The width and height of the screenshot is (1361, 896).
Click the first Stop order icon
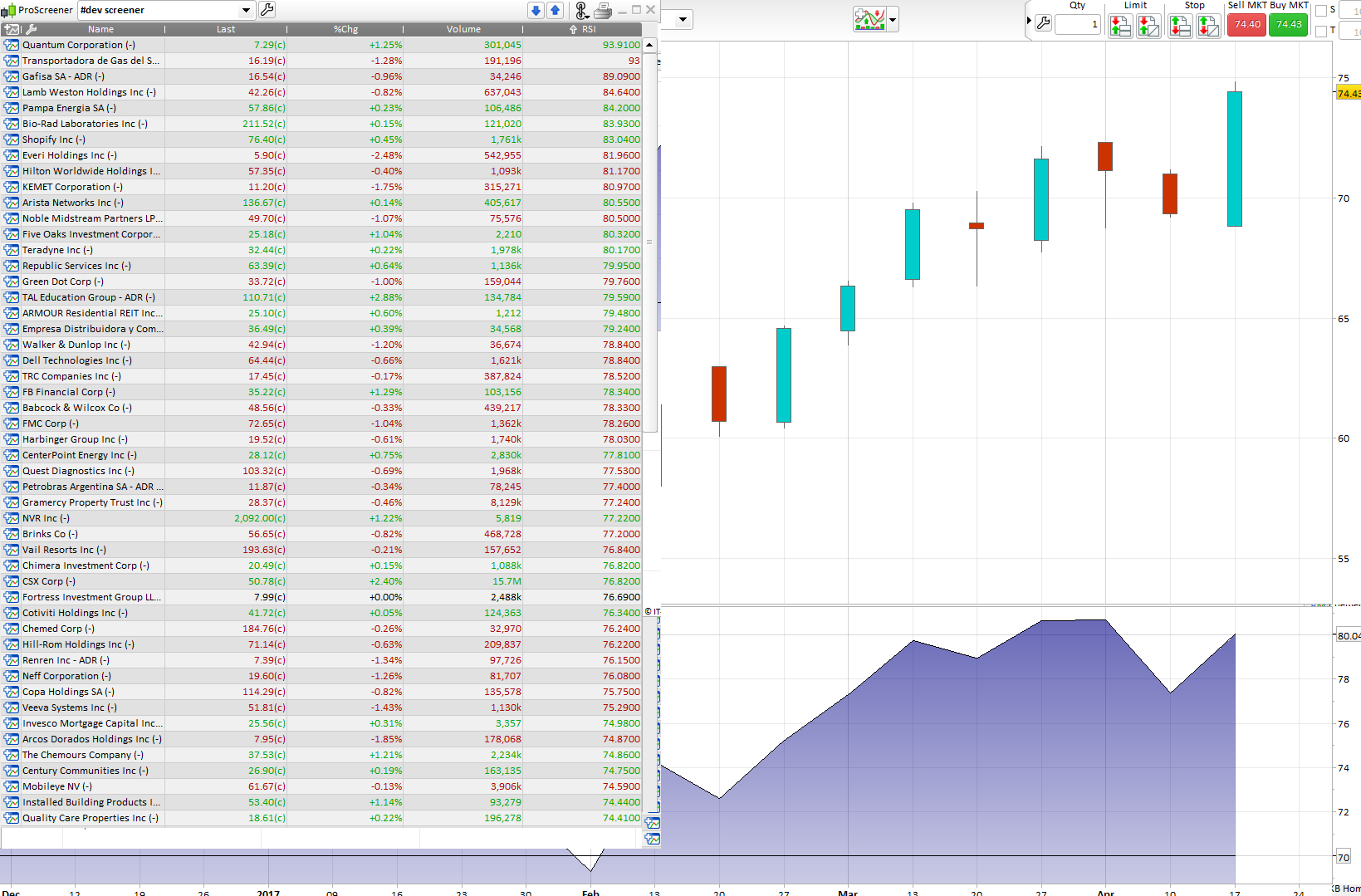1180,26
